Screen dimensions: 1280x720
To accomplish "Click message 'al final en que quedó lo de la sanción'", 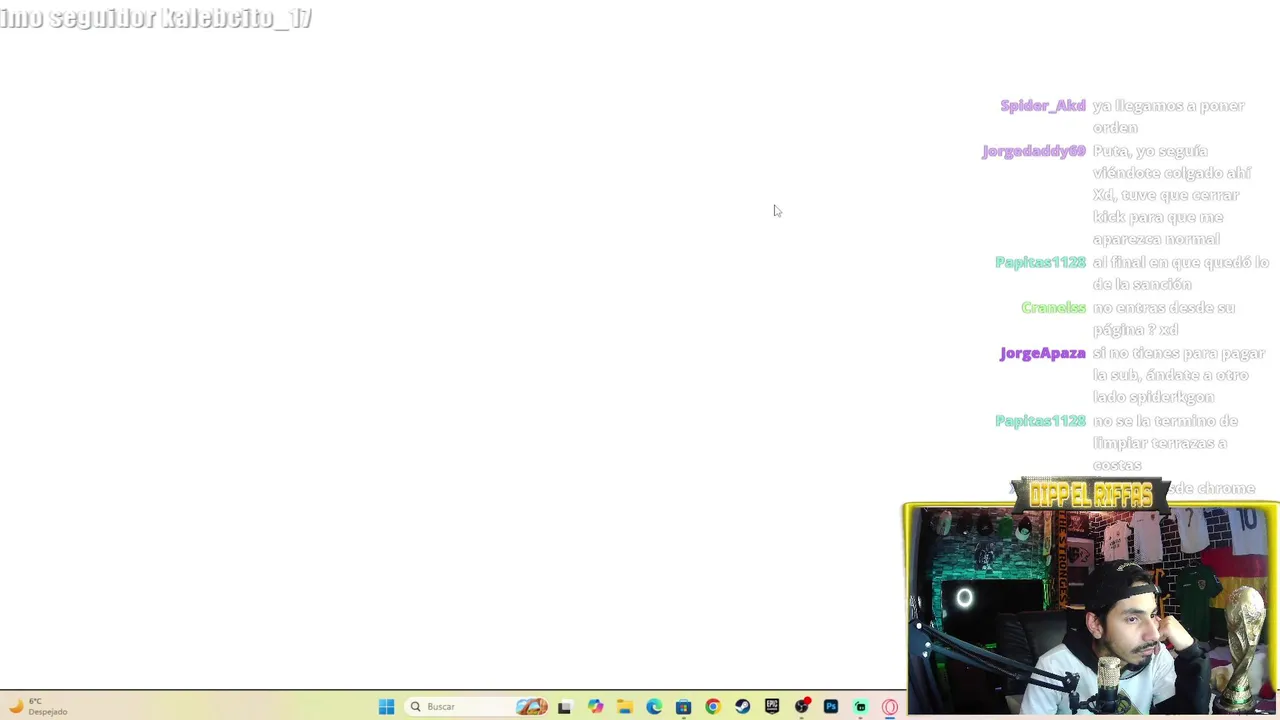I will (x=1180, y=273).
